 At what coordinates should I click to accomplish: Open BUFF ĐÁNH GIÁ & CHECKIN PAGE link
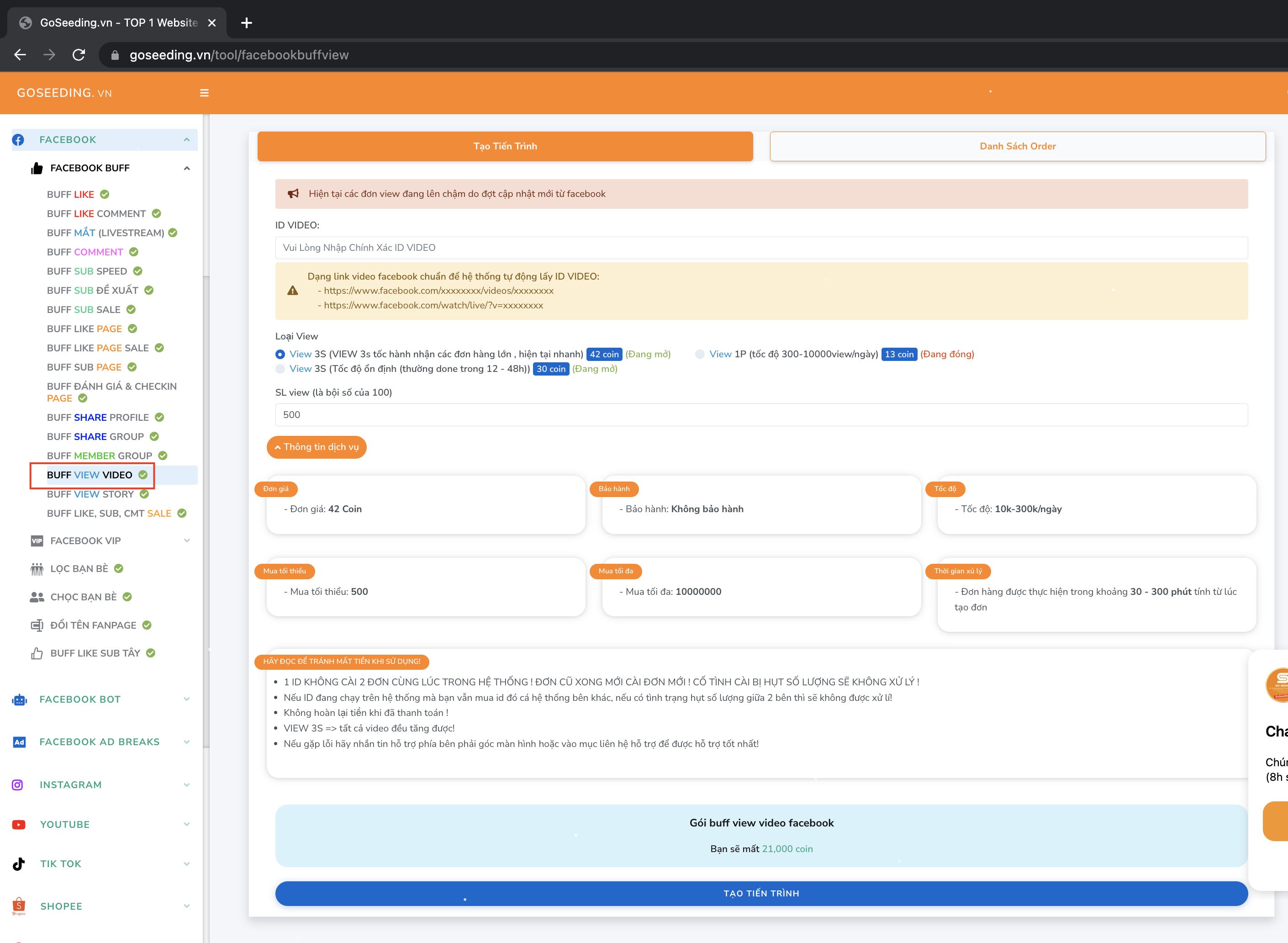click(112, 392)
